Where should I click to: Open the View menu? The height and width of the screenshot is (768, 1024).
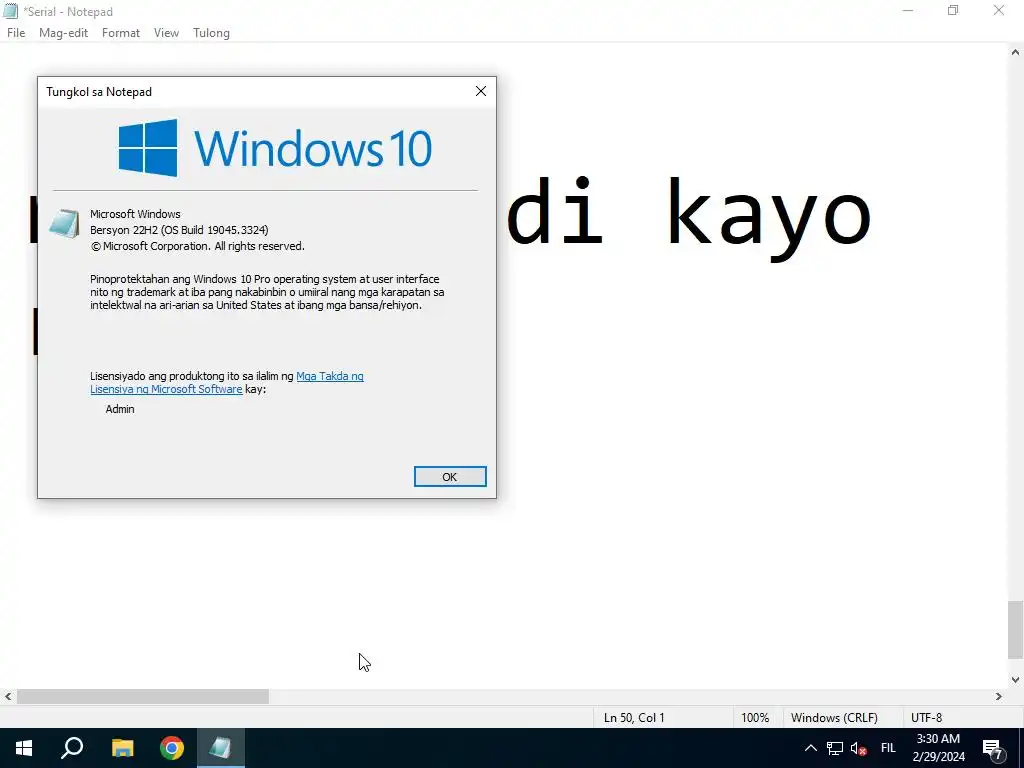[167, 33]
